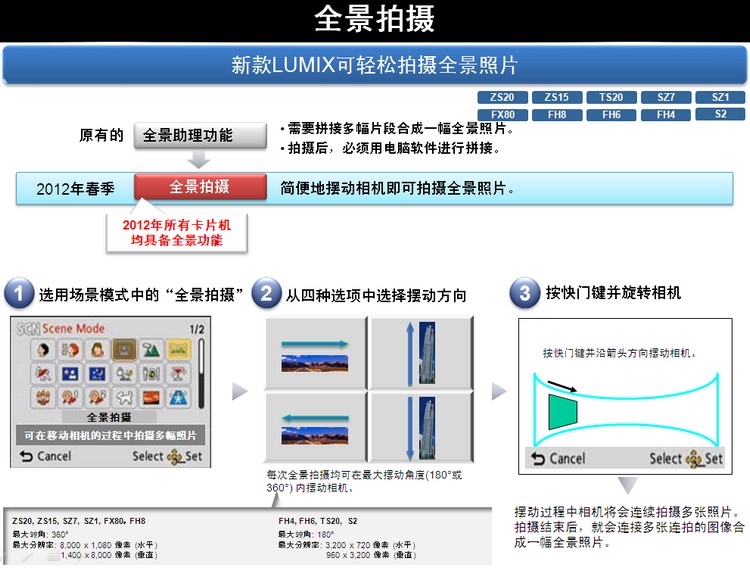Click the TS20 model tag

(x=611, y=97)
